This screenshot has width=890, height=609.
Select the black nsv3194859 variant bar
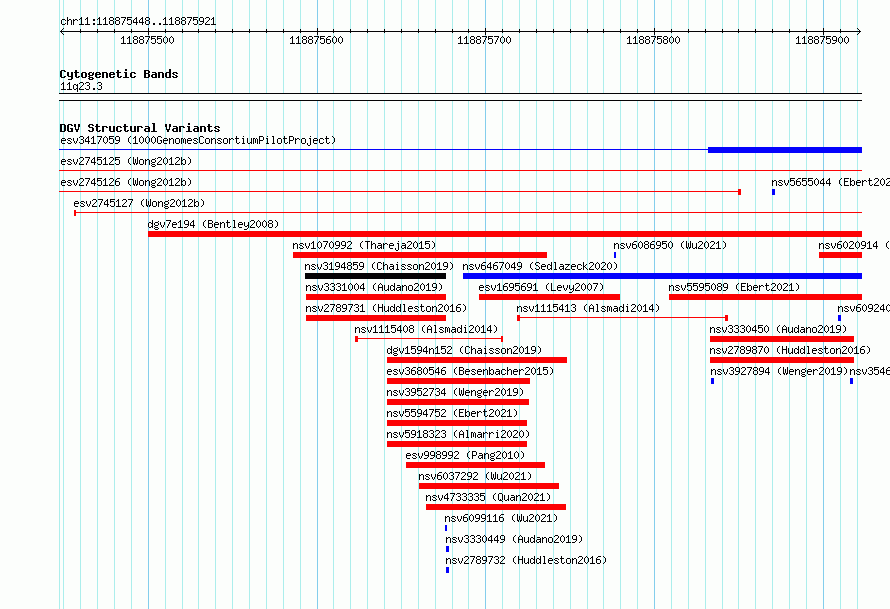(375, 276)
